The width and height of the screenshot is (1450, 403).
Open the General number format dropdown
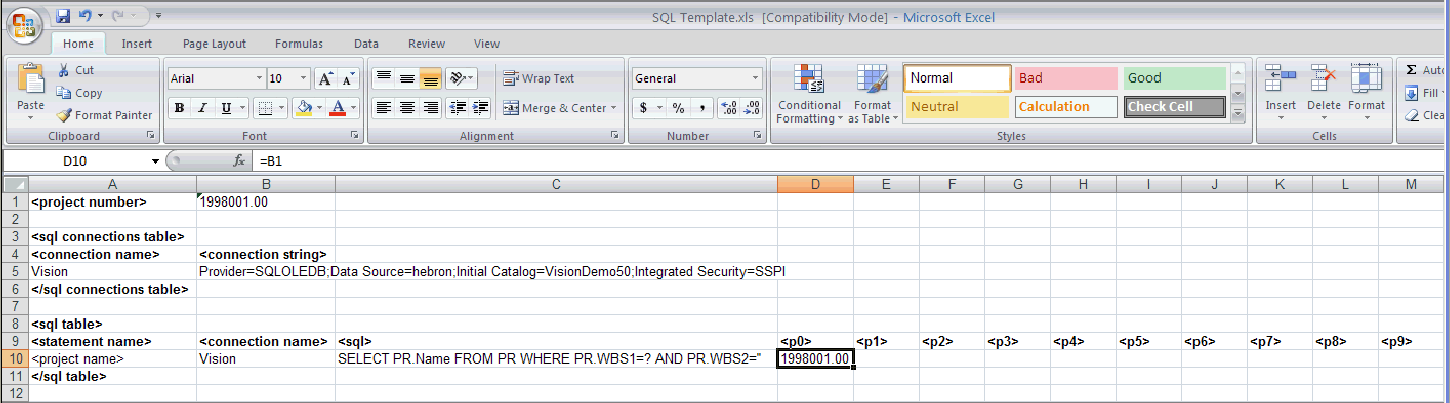(756, 79)
